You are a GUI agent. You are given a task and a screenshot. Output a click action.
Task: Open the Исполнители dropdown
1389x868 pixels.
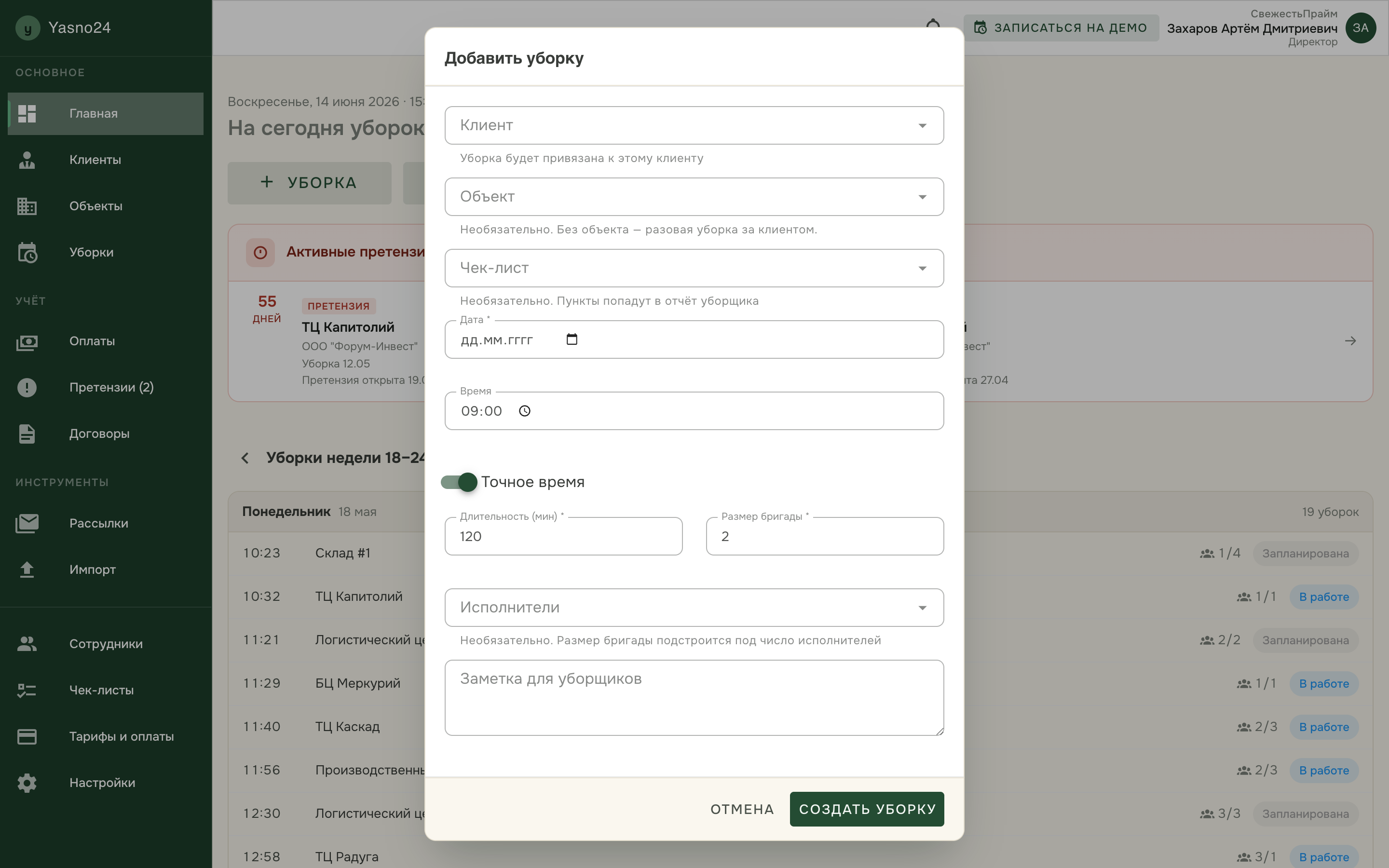tap(694, 608)
